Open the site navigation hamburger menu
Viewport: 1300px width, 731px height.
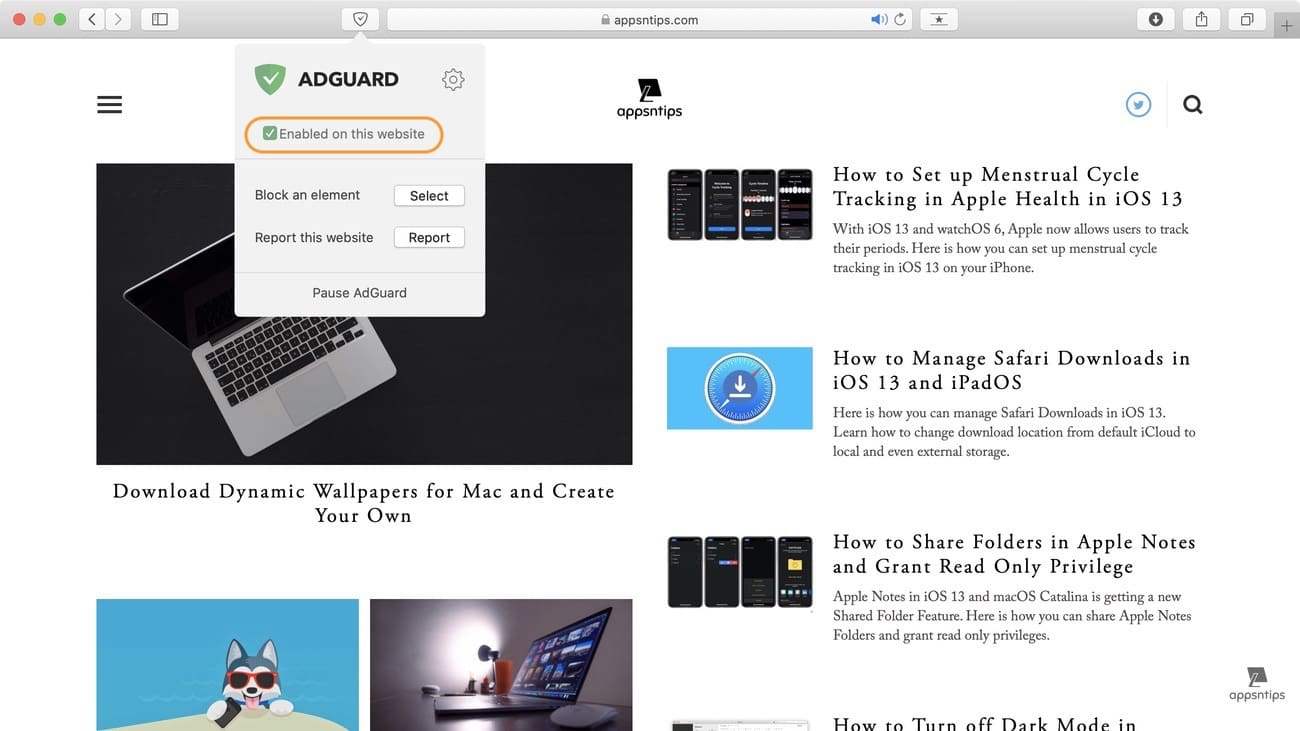(x=109, y=103)
